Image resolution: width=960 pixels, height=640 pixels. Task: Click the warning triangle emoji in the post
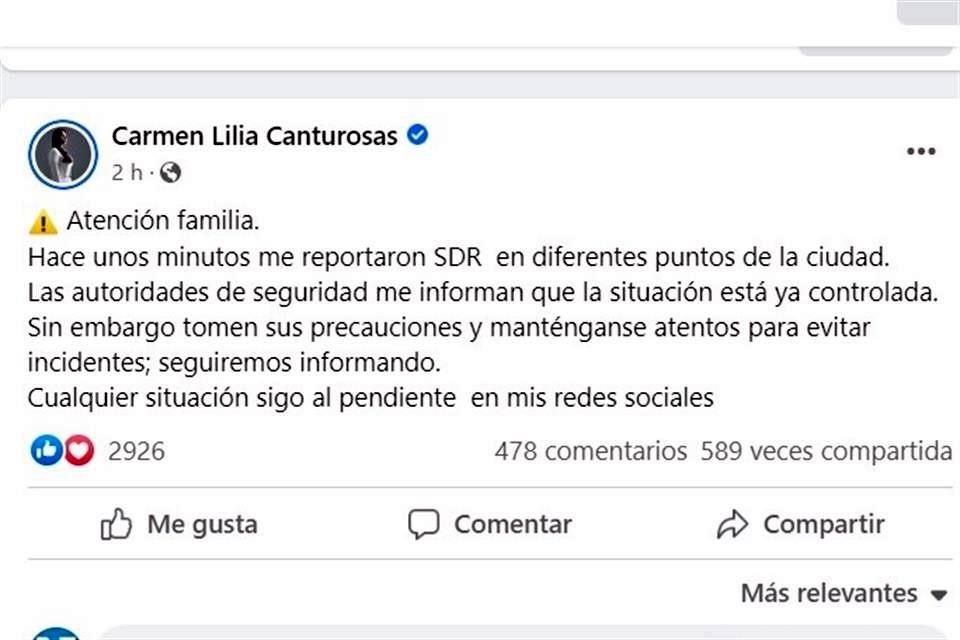click(44, 218)
